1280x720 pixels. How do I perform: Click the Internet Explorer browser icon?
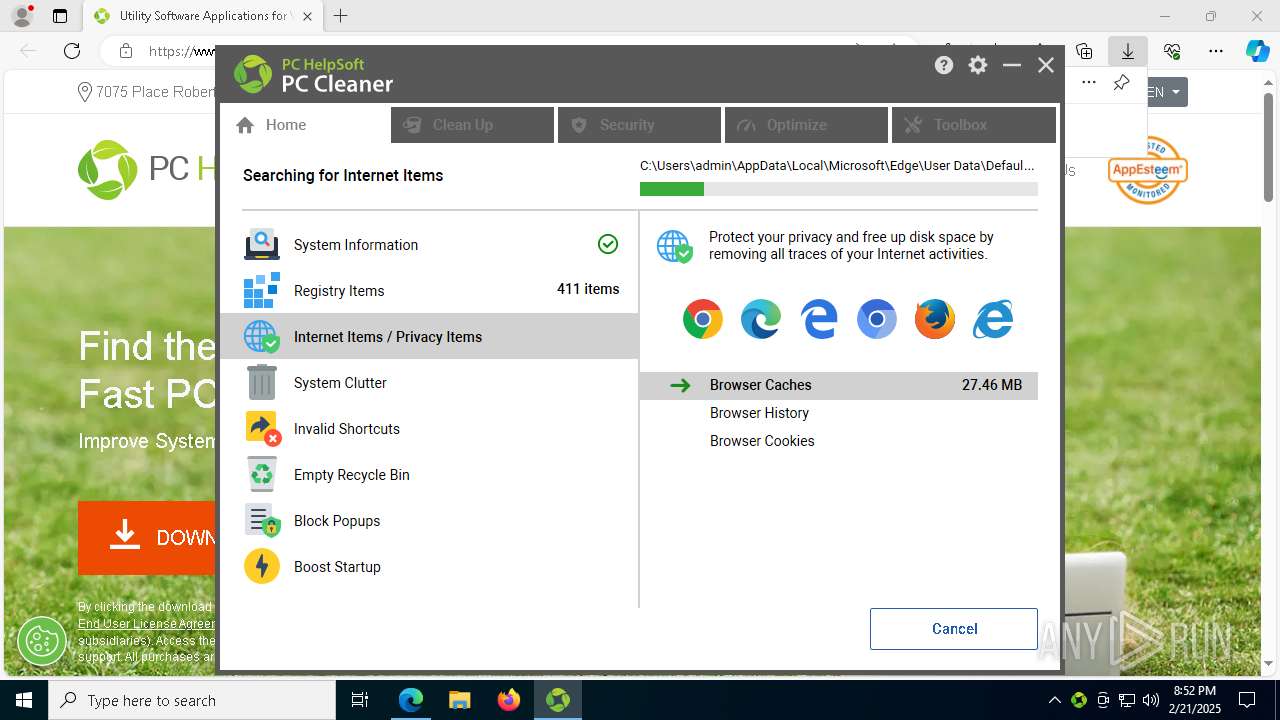[x=993, y=319]
